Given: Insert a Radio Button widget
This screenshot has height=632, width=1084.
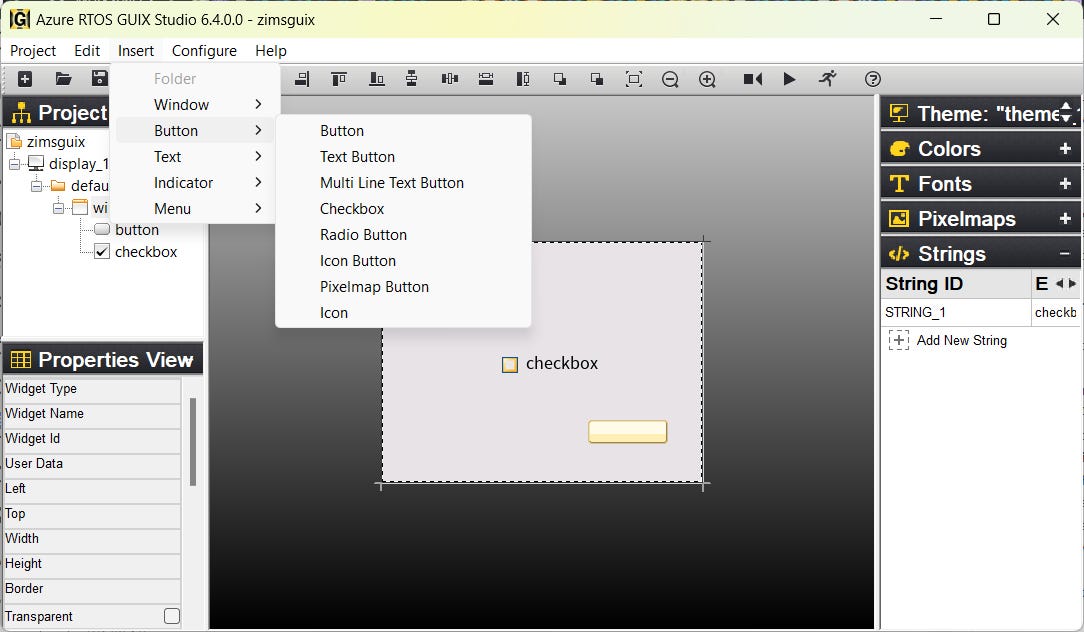Looking at the screenshot, I should (x=403, y=235).
